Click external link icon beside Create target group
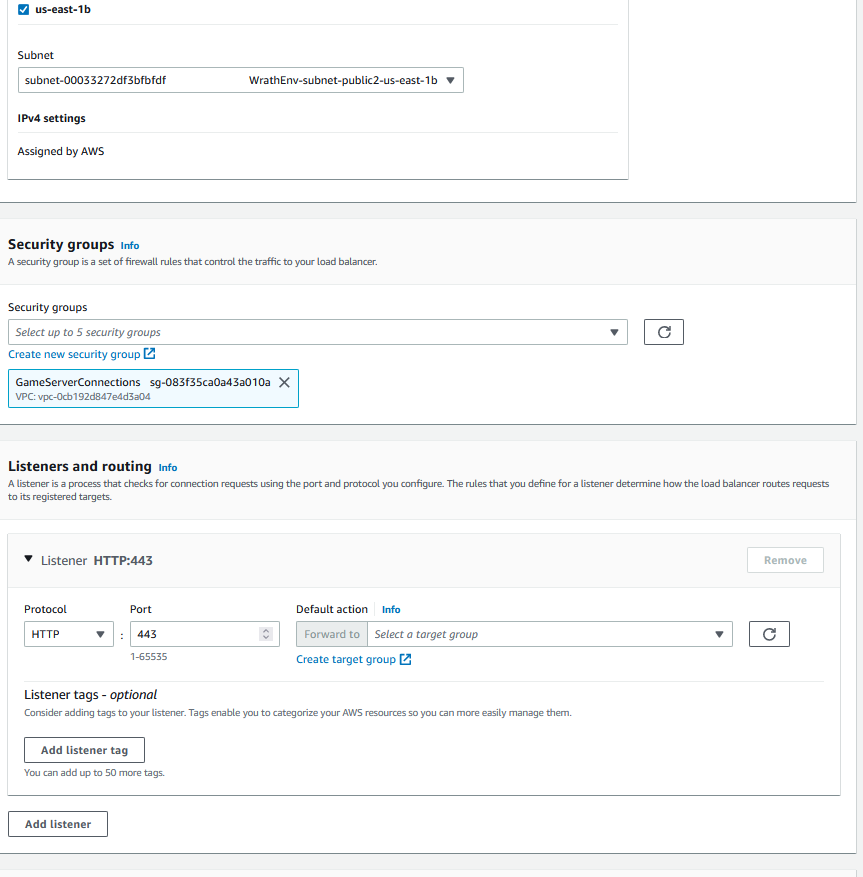Image resolution: width=863 pixels, height=877 pixels. coord(405,660)
